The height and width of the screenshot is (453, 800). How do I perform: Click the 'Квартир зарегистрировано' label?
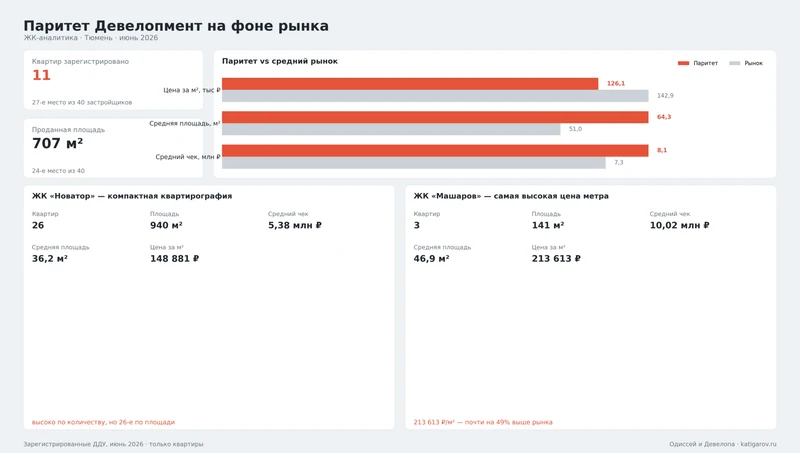80,61
